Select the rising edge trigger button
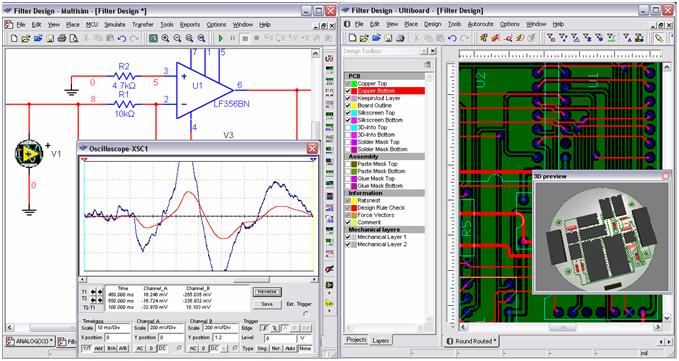The width and height of the screenshot is (679, 361). (x=264, y=328)
